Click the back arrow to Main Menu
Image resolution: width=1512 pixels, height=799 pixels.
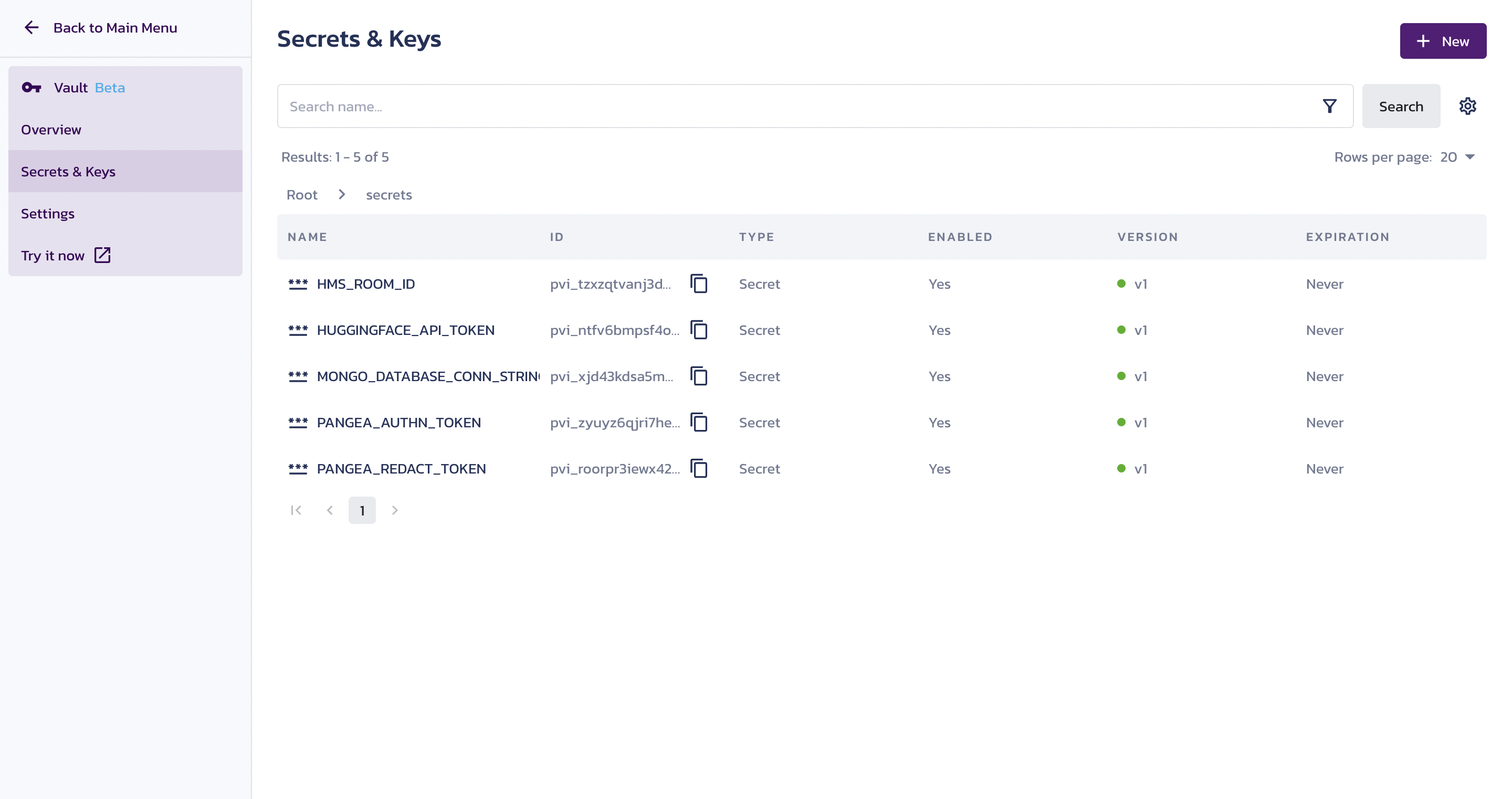[x=31, y=28]
